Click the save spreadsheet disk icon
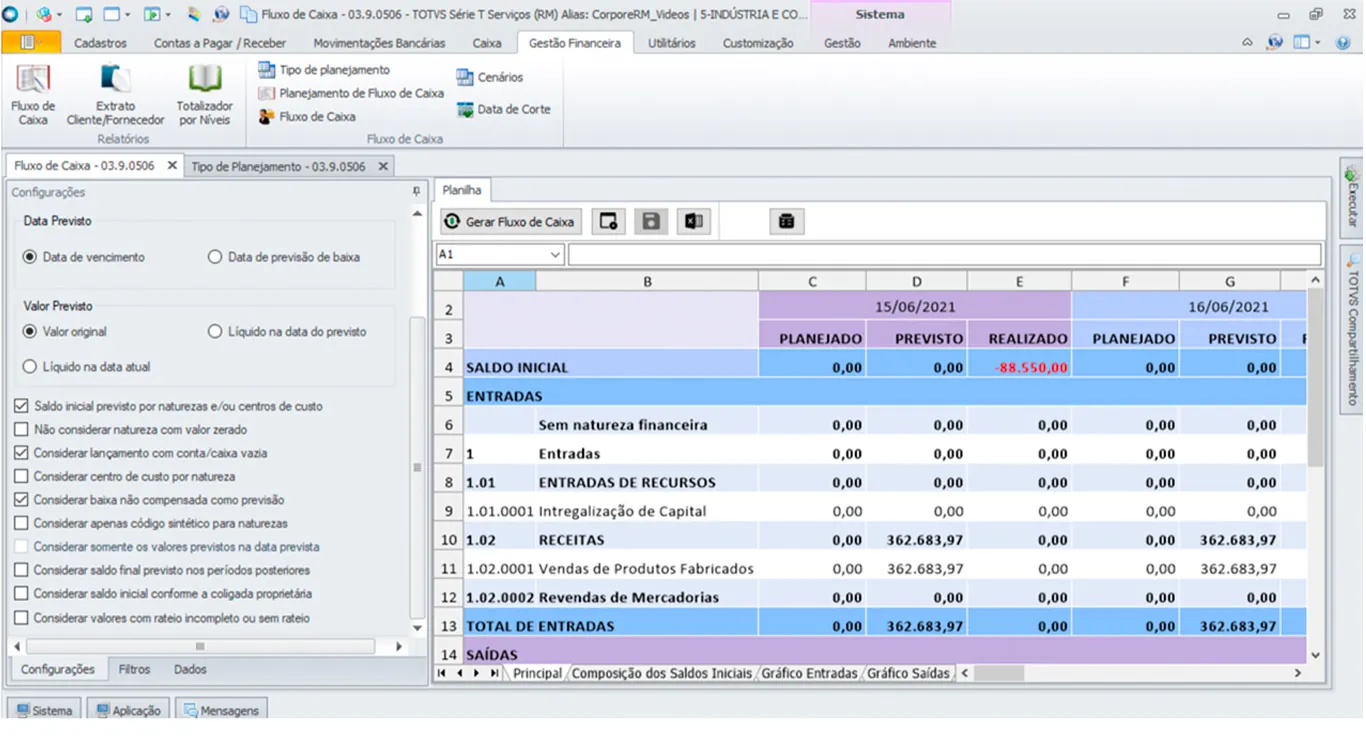This screenshot has height=756, width=1366. [x=651, y=222]
